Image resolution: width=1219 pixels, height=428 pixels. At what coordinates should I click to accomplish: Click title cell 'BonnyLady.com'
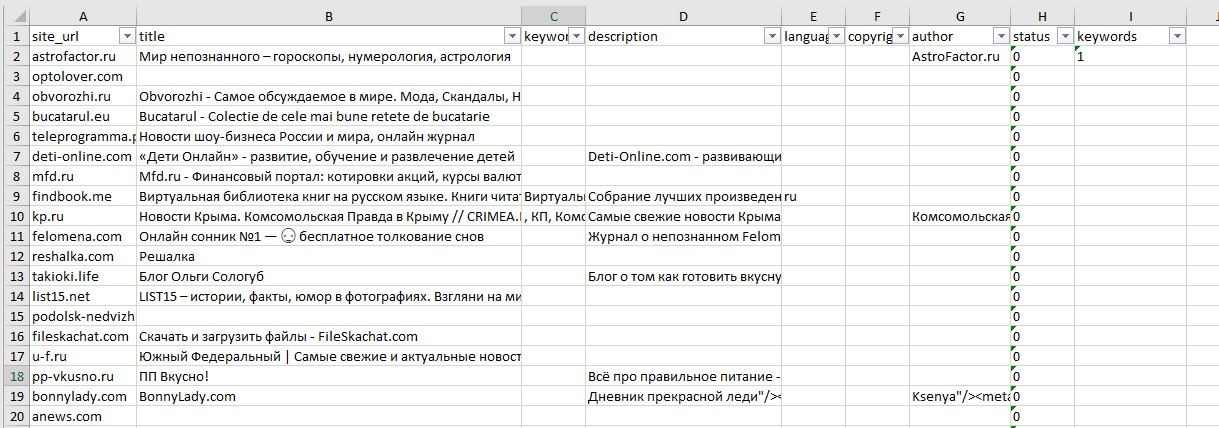329,396
